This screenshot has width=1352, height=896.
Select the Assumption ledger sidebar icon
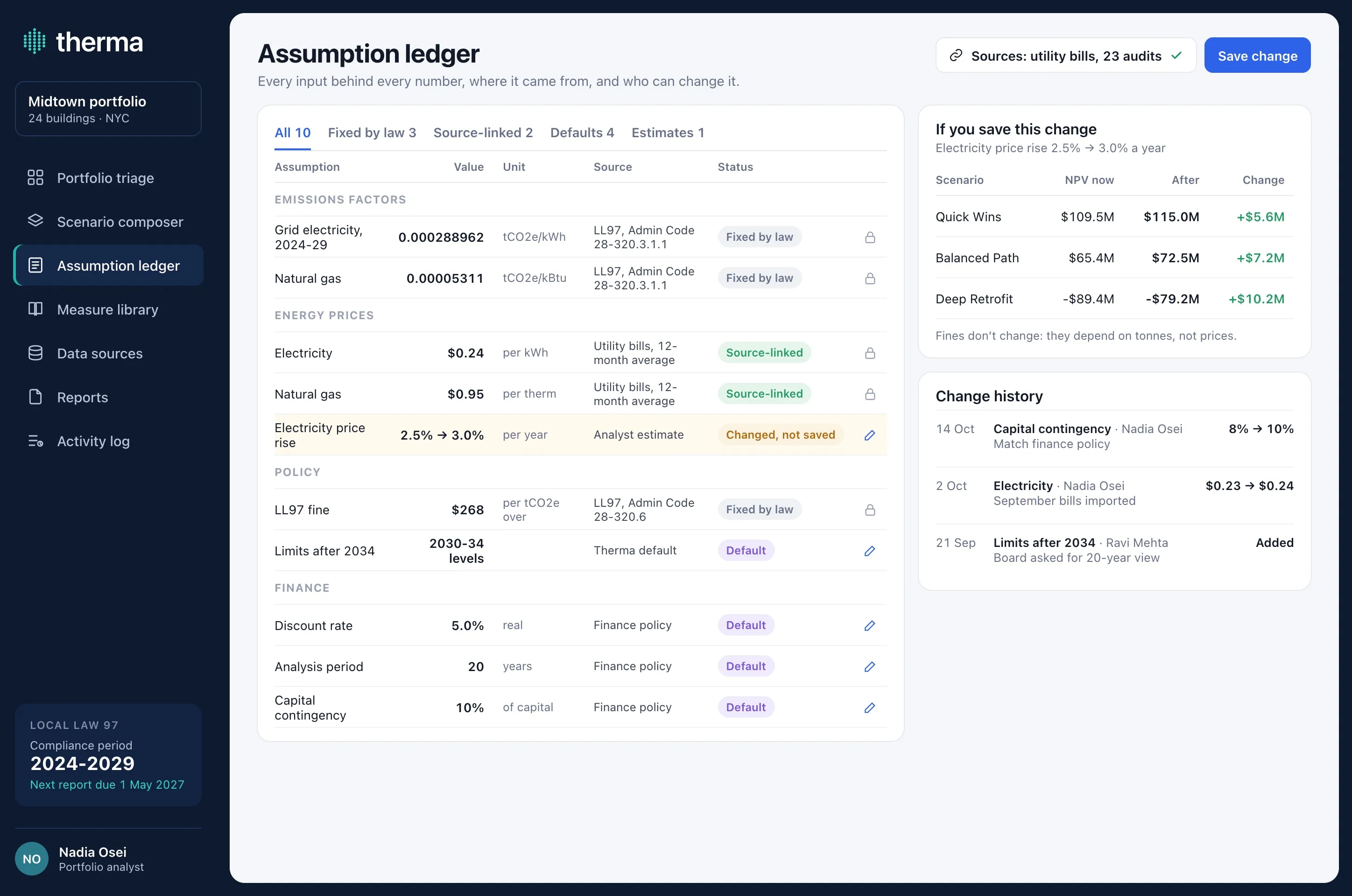(x=35, y=265)
